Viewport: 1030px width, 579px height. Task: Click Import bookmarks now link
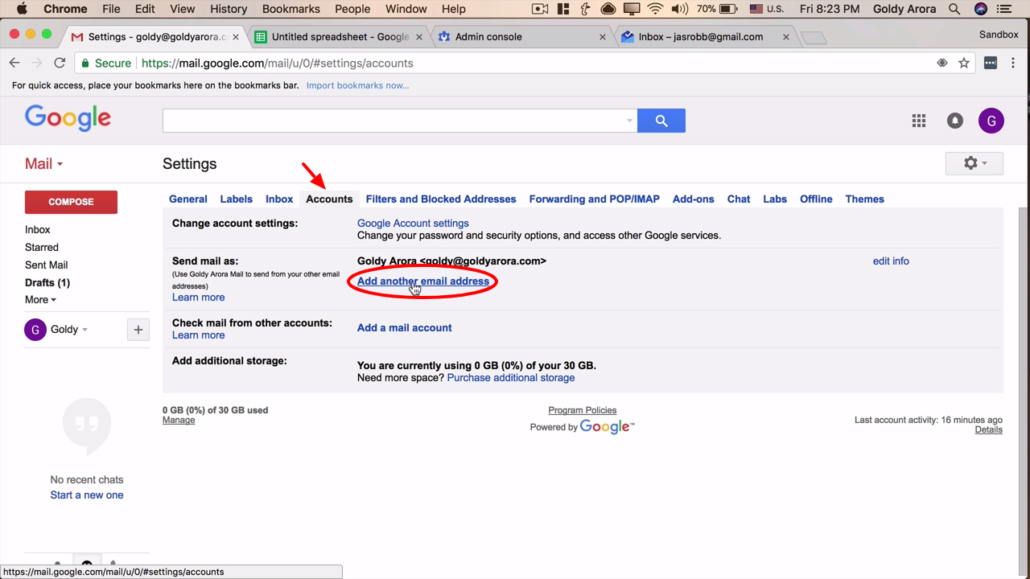click(357, 85)
